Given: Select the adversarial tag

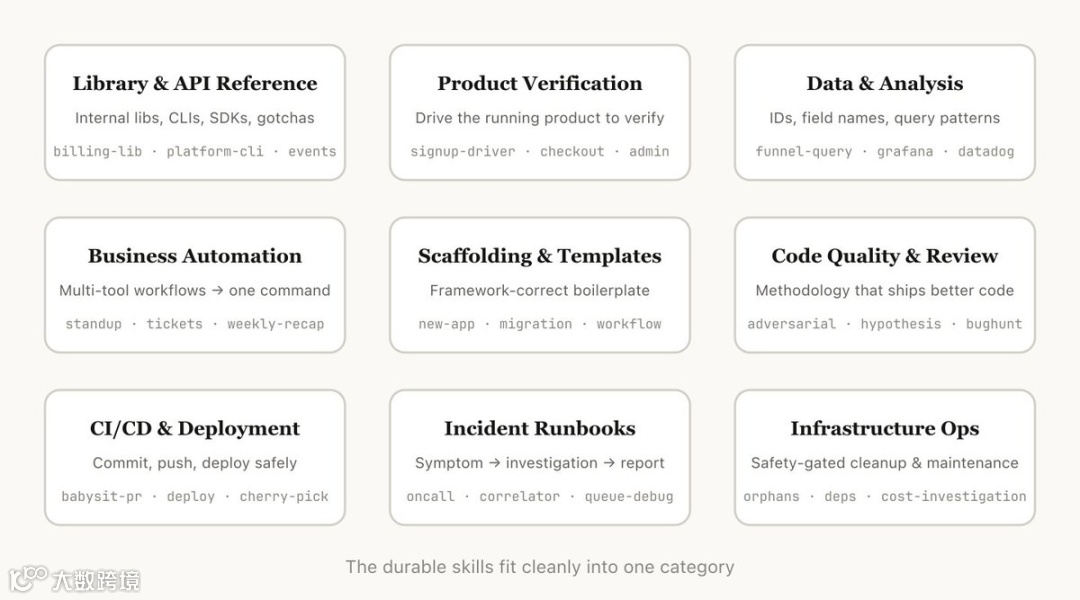Looking at the screenshot, I should click(x=791, y=324).
